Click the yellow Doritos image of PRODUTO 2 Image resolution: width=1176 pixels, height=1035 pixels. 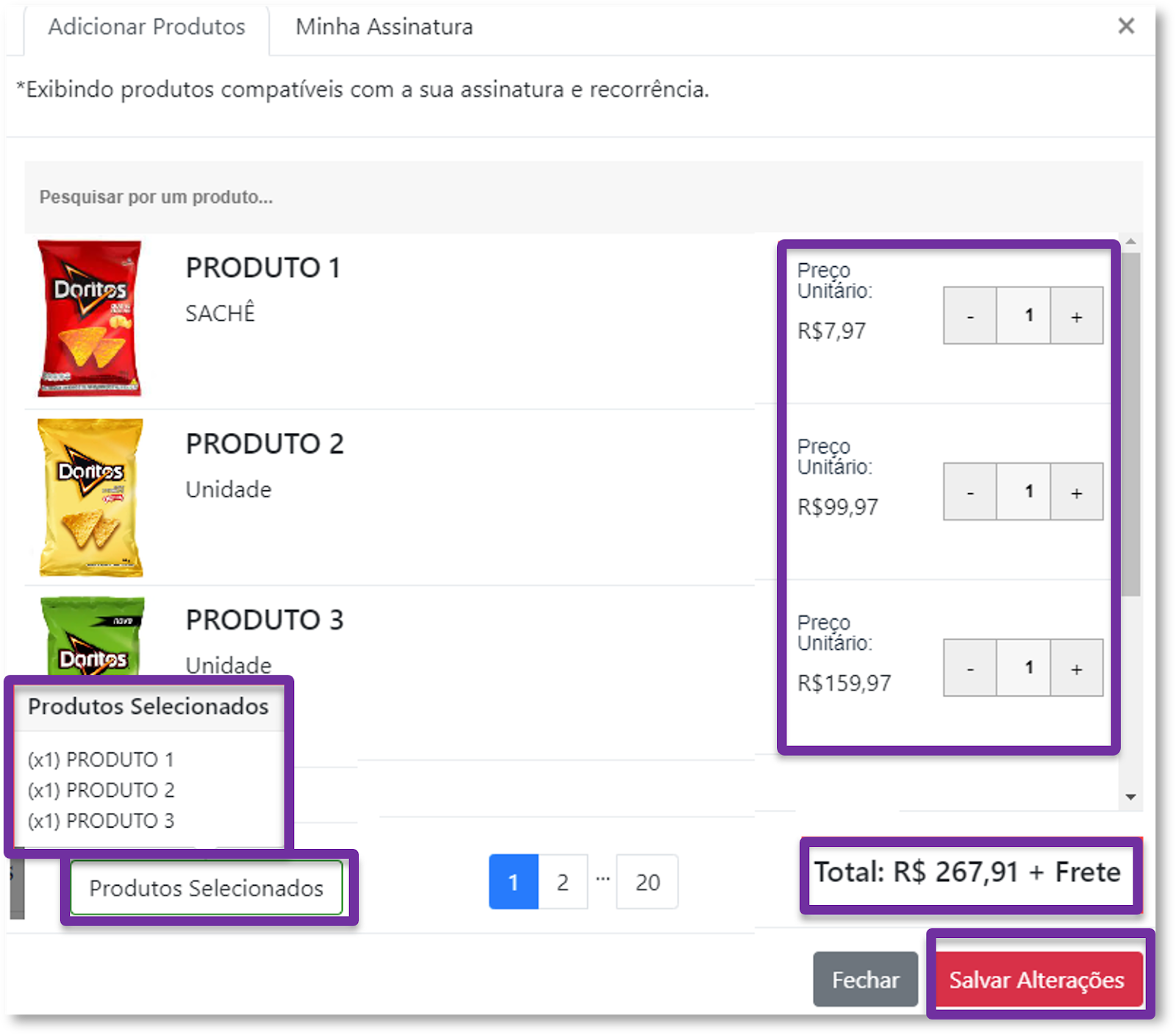pos(90,498)
